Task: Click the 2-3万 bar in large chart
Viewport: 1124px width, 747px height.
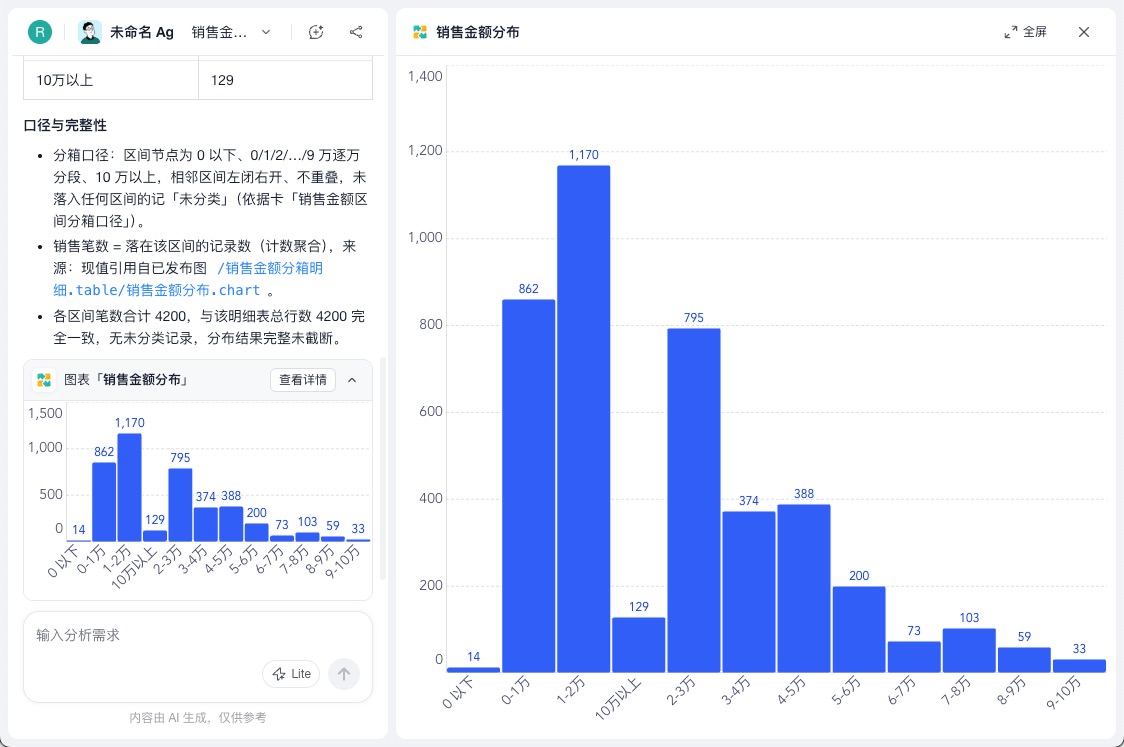Action: (694, 500)
